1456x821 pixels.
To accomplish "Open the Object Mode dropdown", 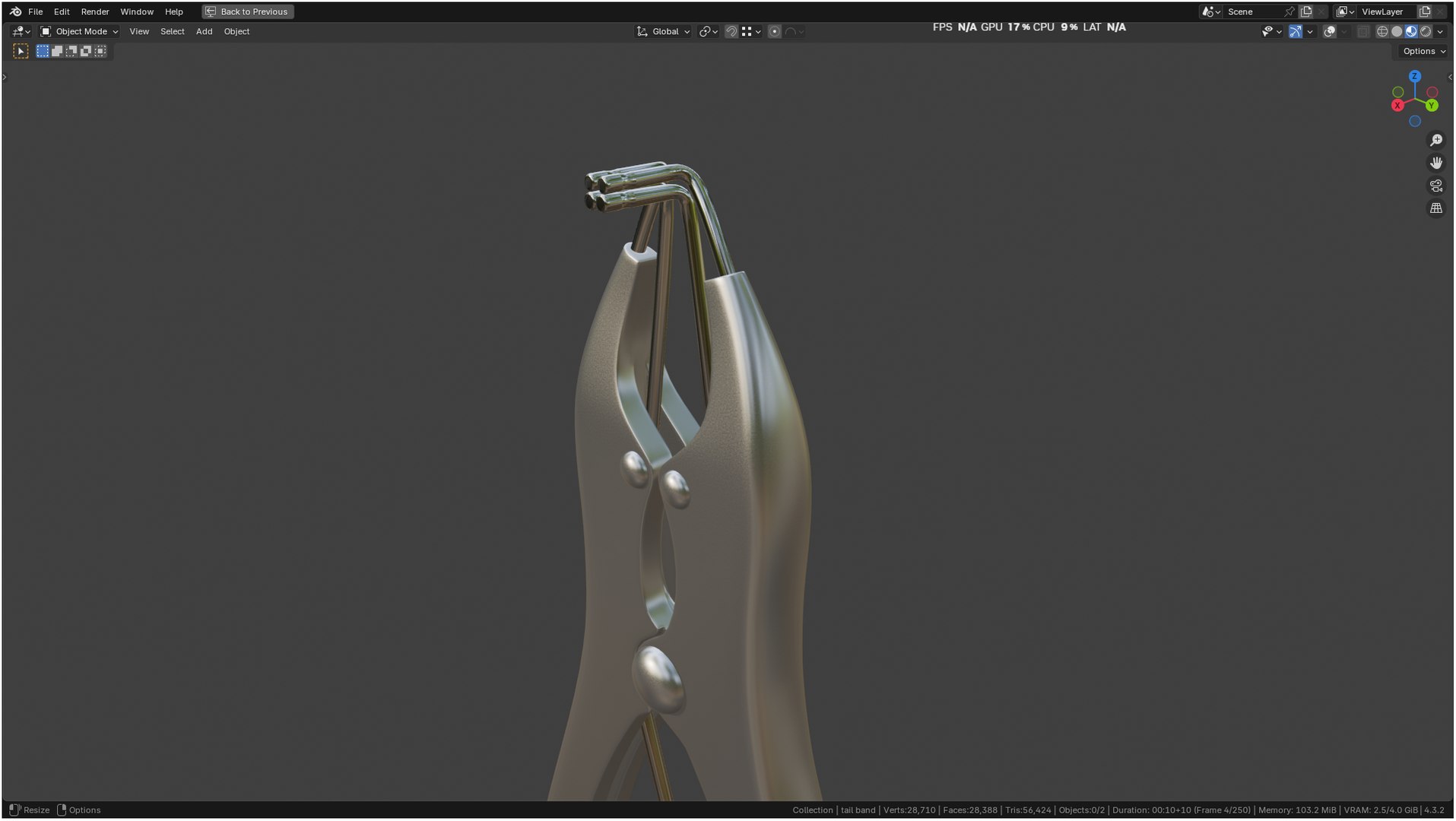I will coord(79,31).
